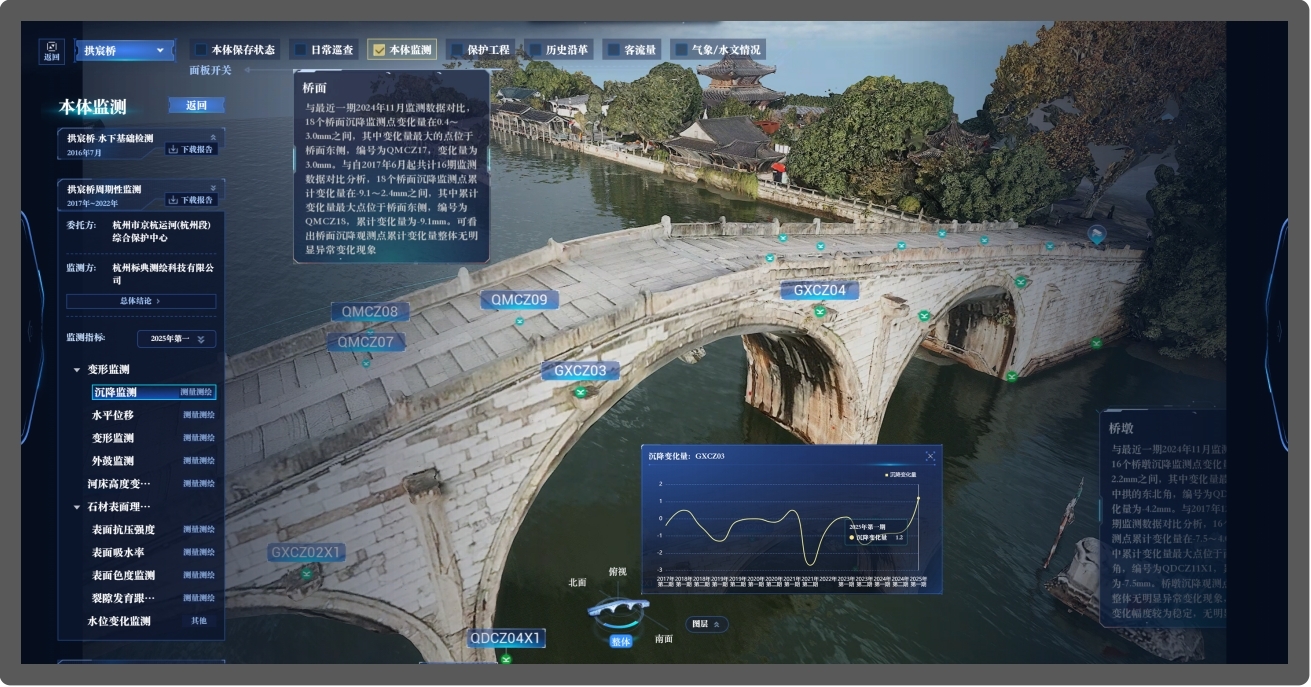Click the marker beneath QMCZ09 label
The width and height of the screenshot is (1311, 687).
click(x=519, y=321)
